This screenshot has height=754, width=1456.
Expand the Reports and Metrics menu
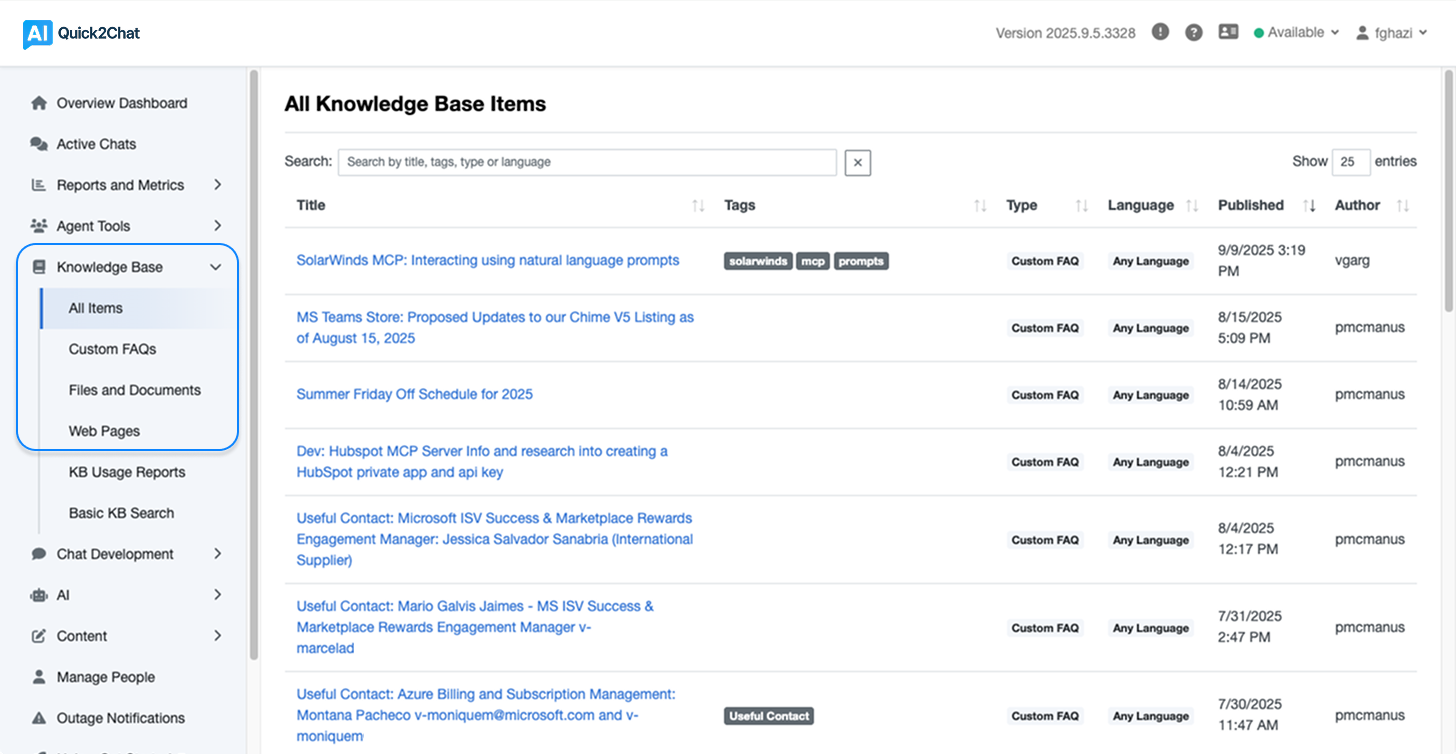(217, 185)
